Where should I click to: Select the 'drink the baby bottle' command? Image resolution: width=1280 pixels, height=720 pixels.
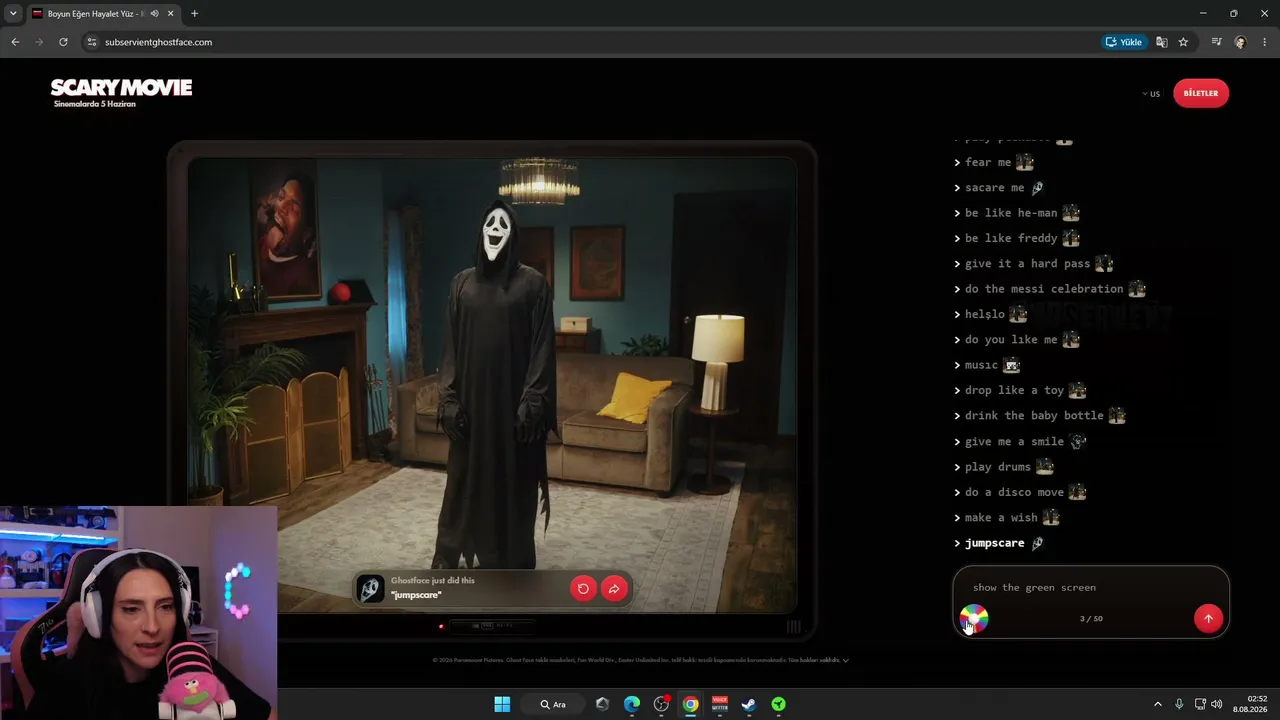1034,416
